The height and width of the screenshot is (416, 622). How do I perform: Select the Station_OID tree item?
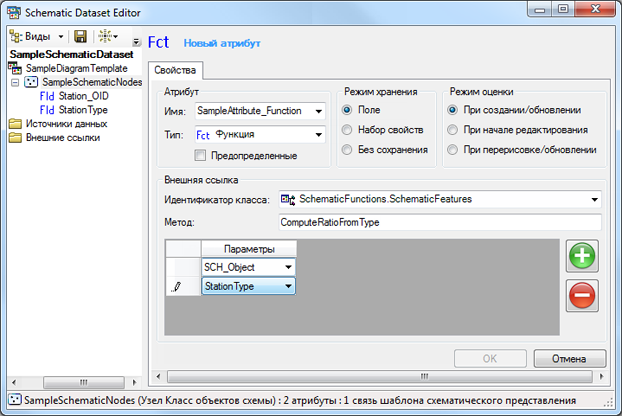tap(83, 96)
